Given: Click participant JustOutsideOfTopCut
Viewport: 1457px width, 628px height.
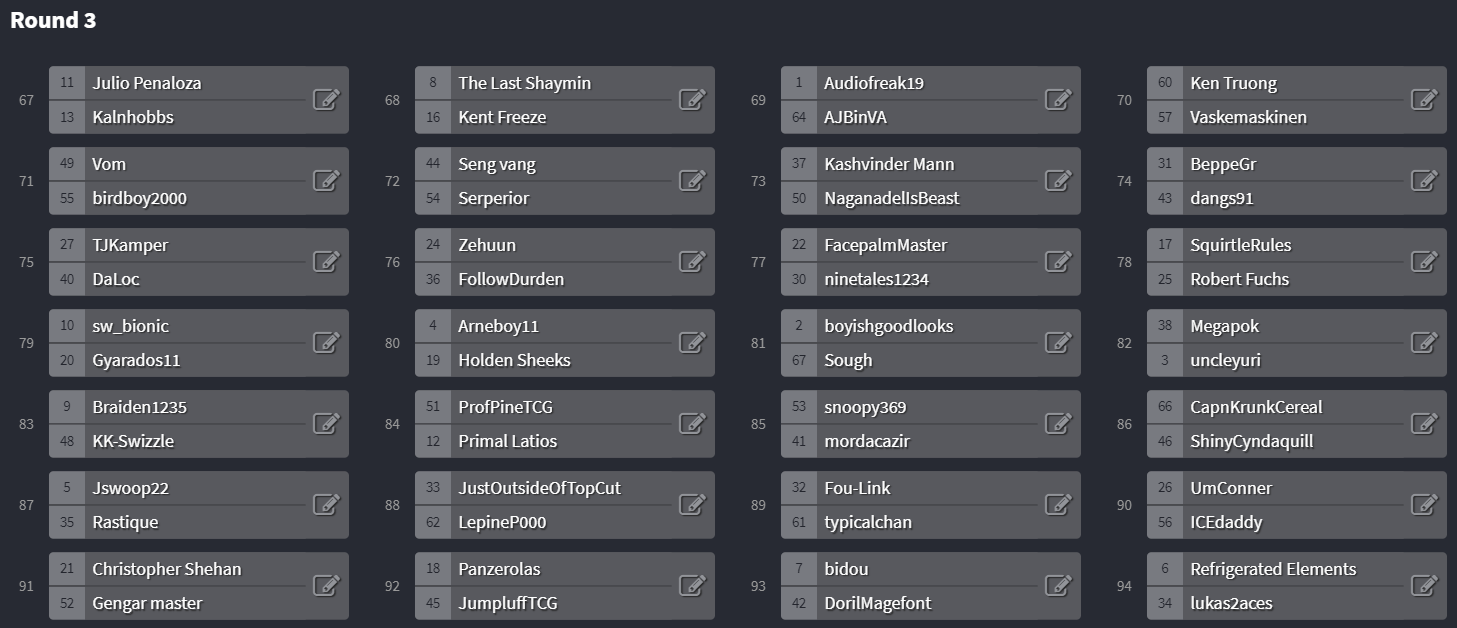Looking at the screenshot, I should pos(539,488).
